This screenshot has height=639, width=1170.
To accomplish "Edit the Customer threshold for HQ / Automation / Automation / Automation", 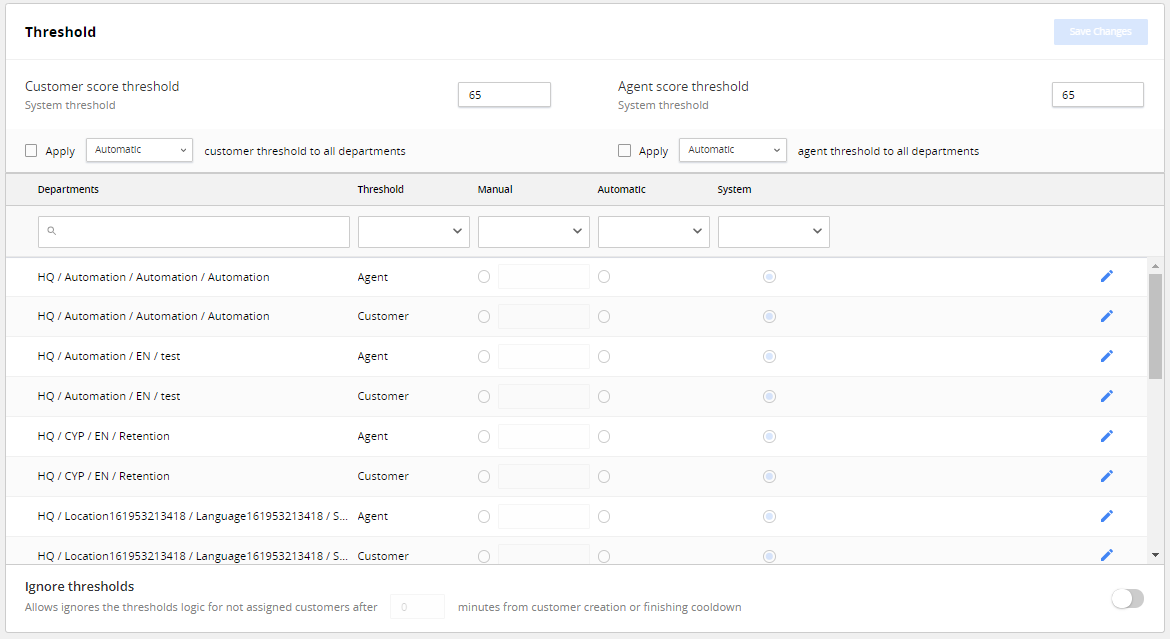I will click(1107, 316).
